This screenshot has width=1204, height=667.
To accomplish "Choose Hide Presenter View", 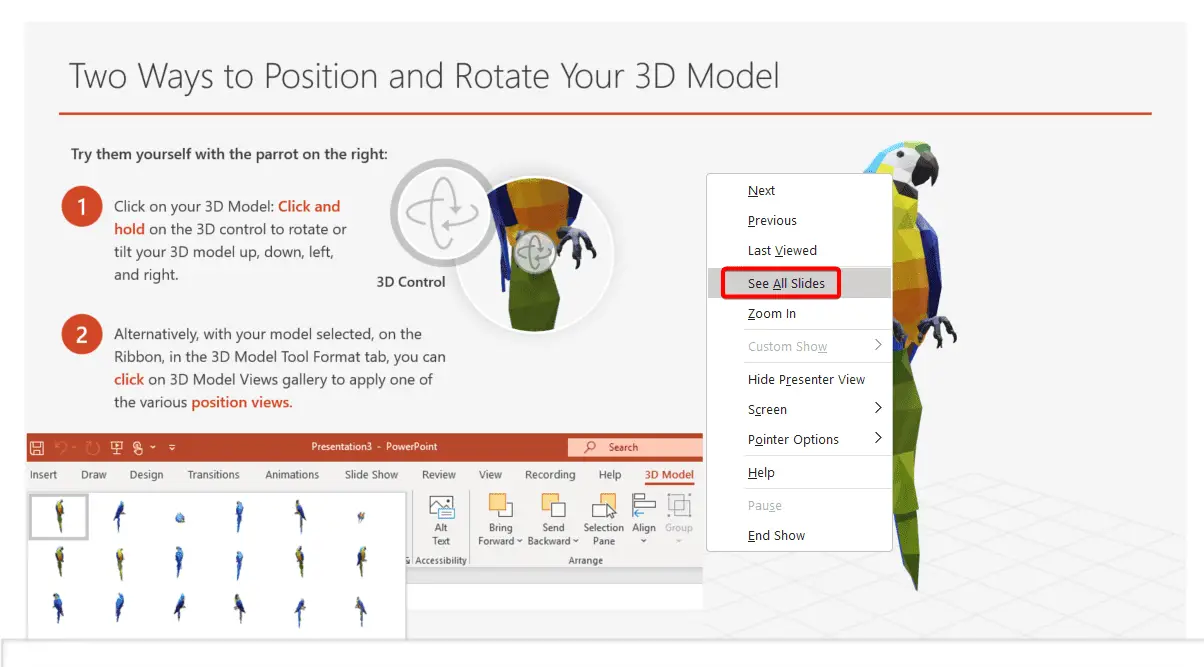I will (798, 379).
